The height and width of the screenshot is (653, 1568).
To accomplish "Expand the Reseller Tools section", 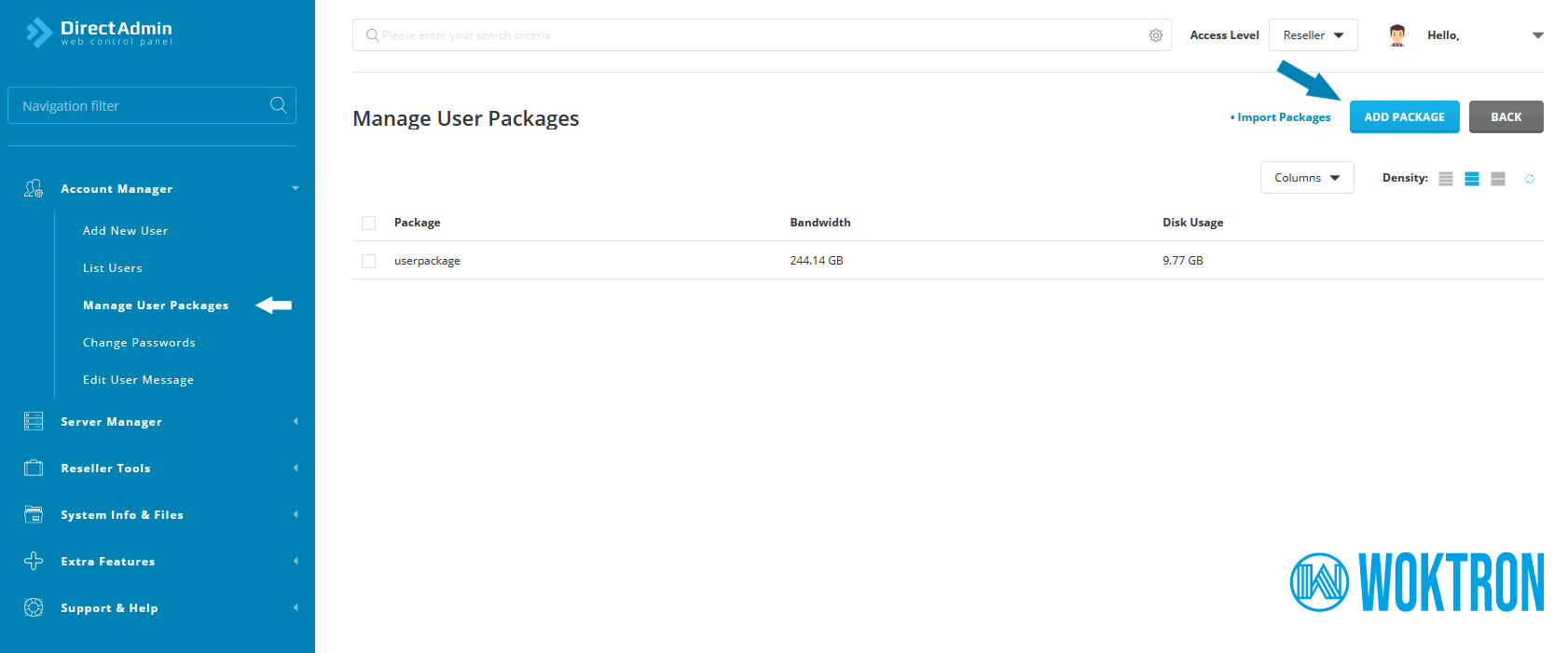I will tap(105, 469).
